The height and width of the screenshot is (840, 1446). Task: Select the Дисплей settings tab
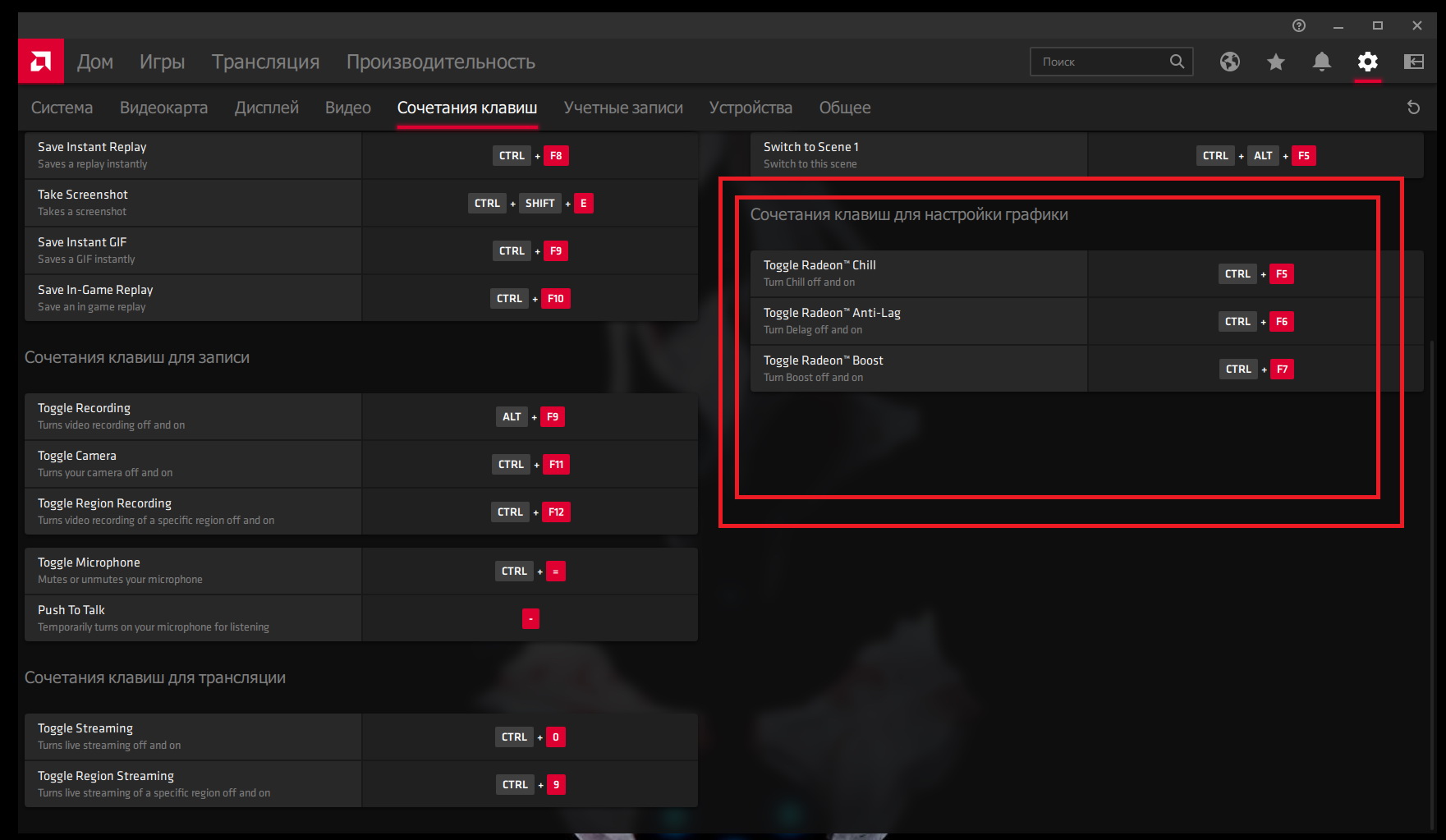click(x=267, y=108)
